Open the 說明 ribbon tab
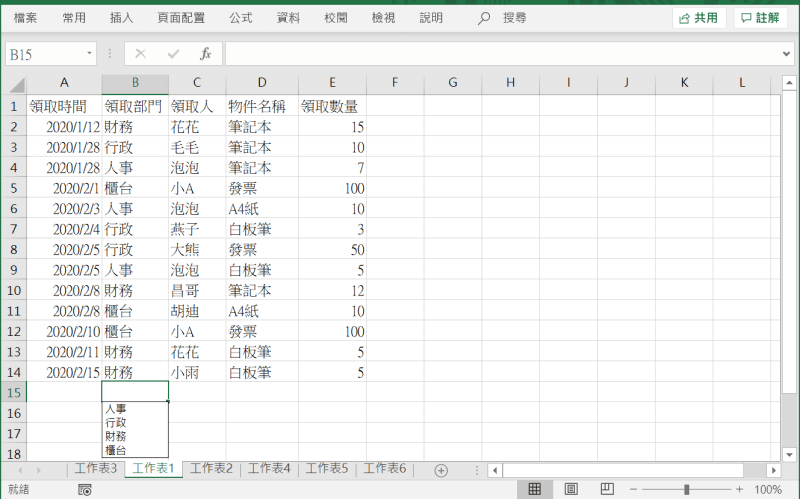This screenshot has width=800, height=499. click(431, 18)
